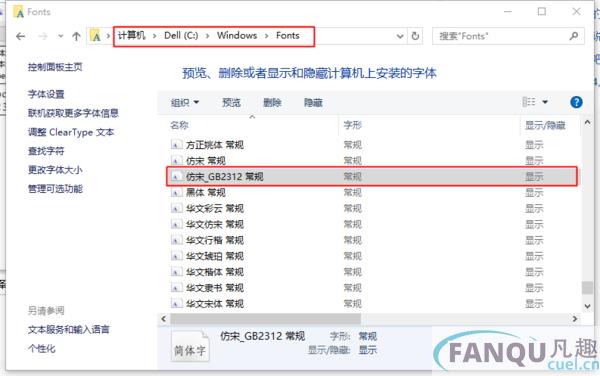The width and height of the screenshot is (600, 376).
Task: Sort by the 名称 column header
Action: point(179,125)
